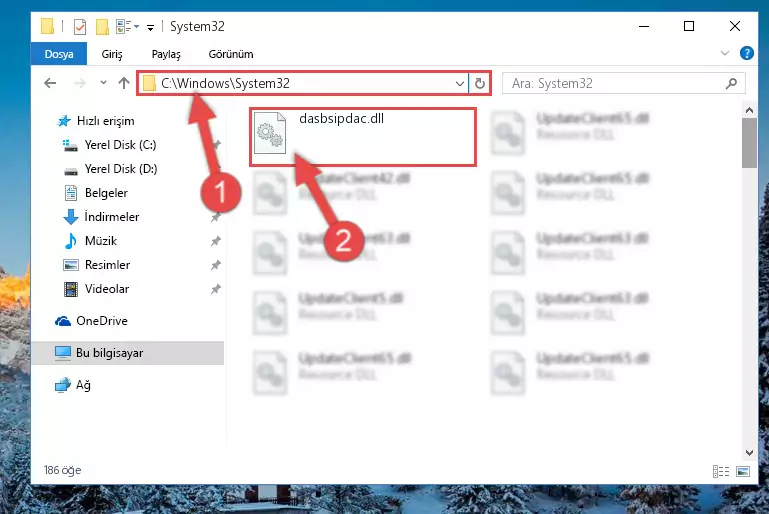Image resolution: width=769 pixels, height=514 pixels.
Task: Switch to the Görünüm tab
Action: click(x=231, y=54)
